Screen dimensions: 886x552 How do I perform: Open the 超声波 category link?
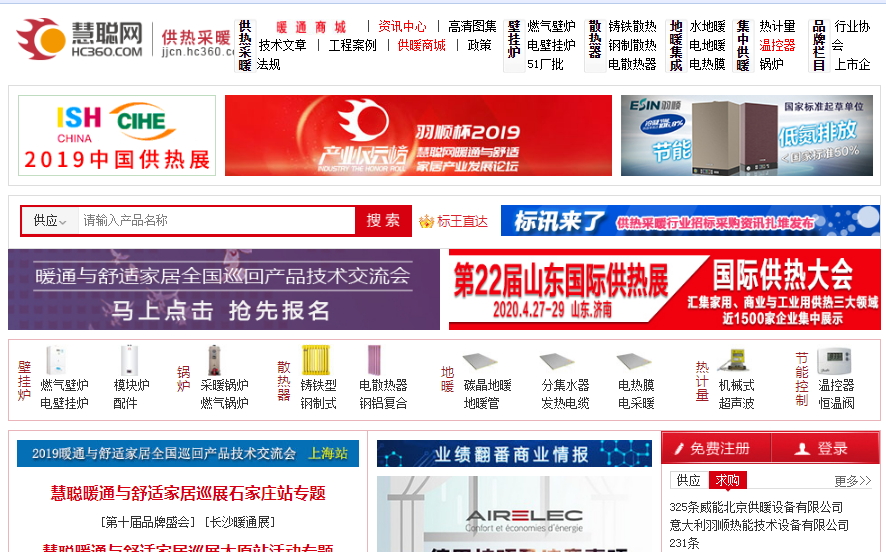(x=736, y=403)
